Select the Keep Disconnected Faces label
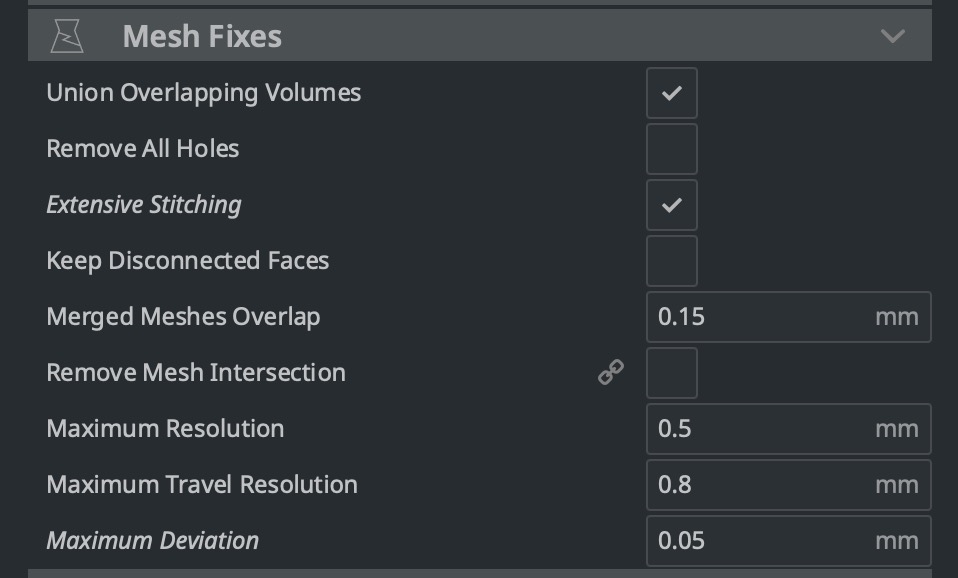Screen dimensions: 958x578 tap(188, 261)
